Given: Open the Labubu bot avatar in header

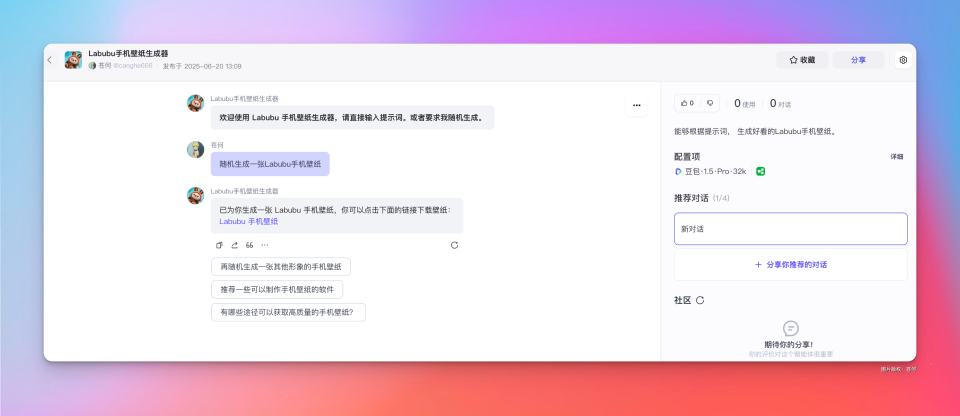Looking at the screenshot, I should coord(73,60).
